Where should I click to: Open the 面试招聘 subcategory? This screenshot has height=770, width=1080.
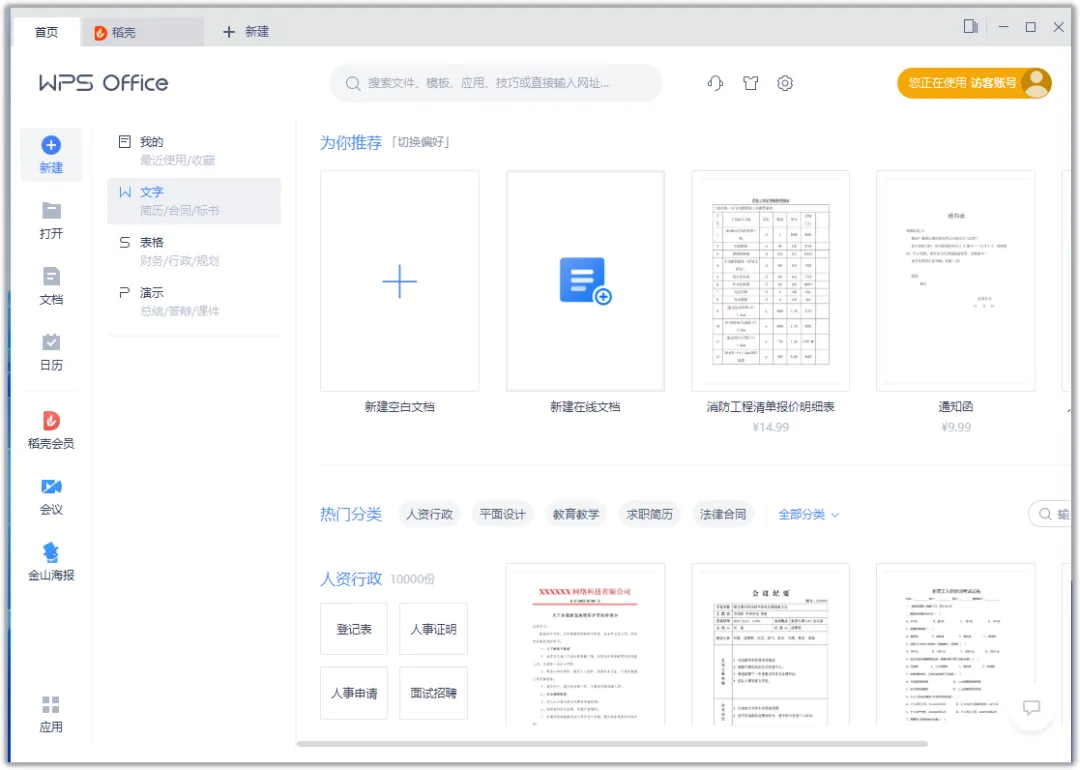click(433, 693)
